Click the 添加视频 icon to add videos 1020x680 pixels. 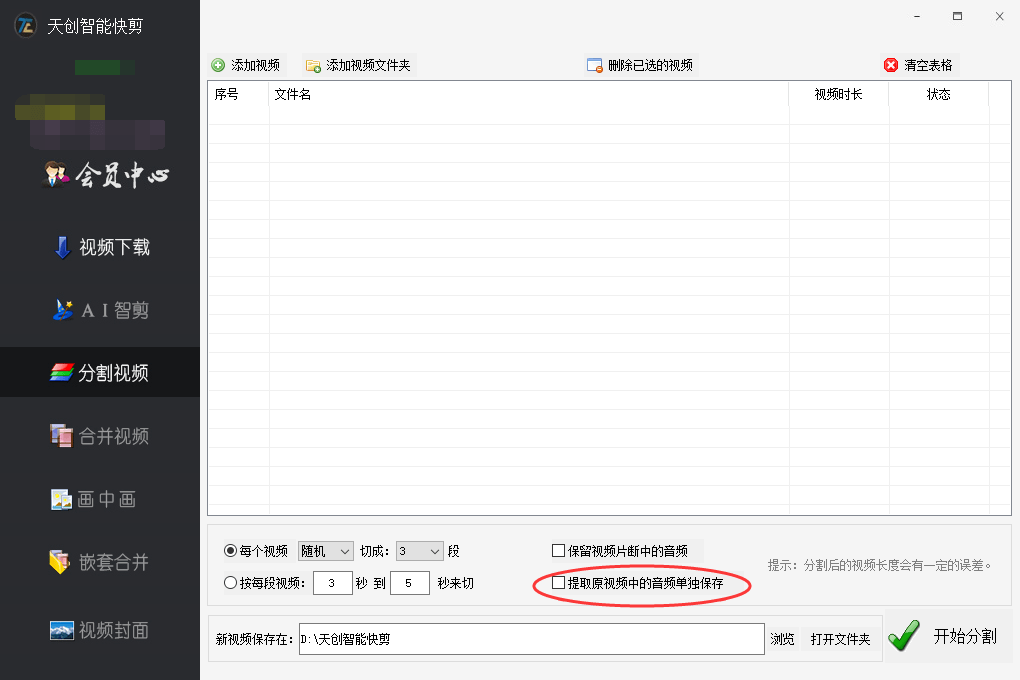click(247, 64)
